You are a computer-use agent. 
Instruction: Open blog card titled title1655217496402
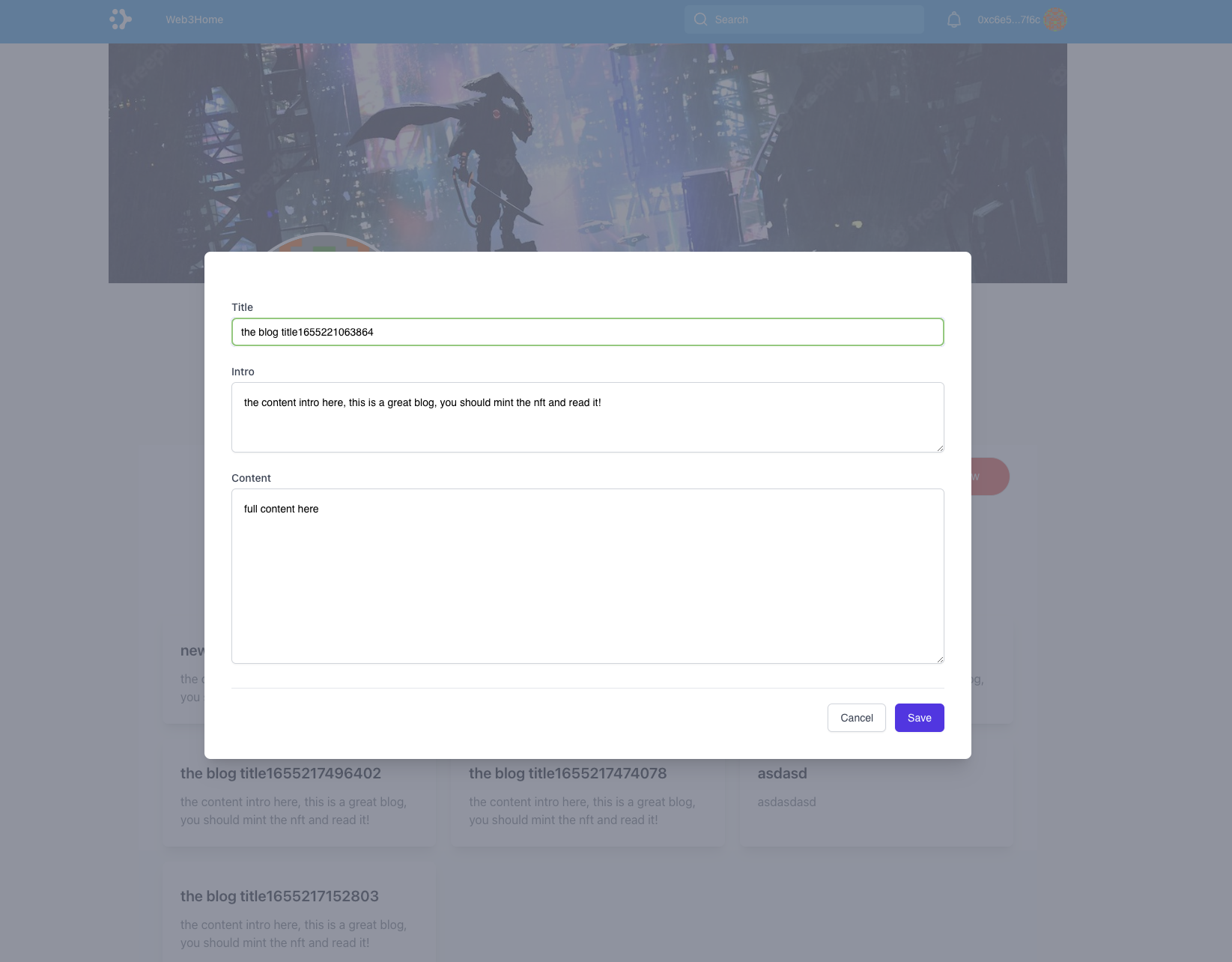(299, 797)
